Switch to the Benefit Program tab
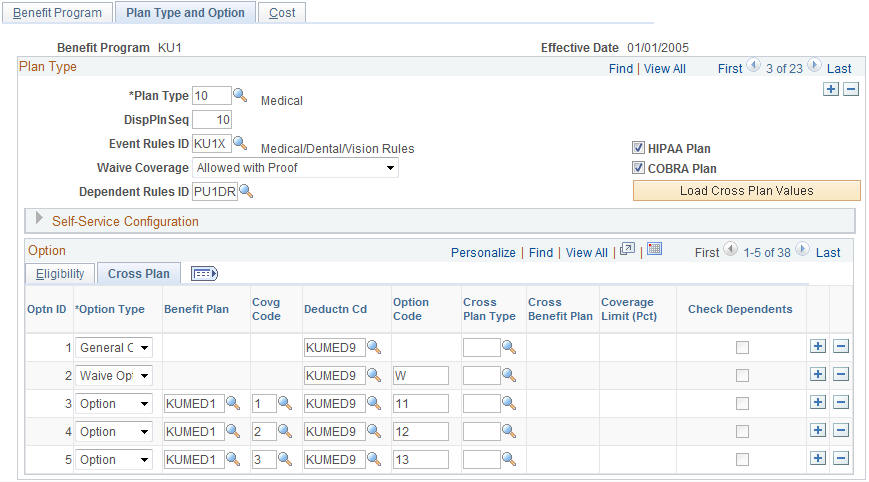This screenshot has width=869, height=482. pyautogui.click(x=57, y=12)
